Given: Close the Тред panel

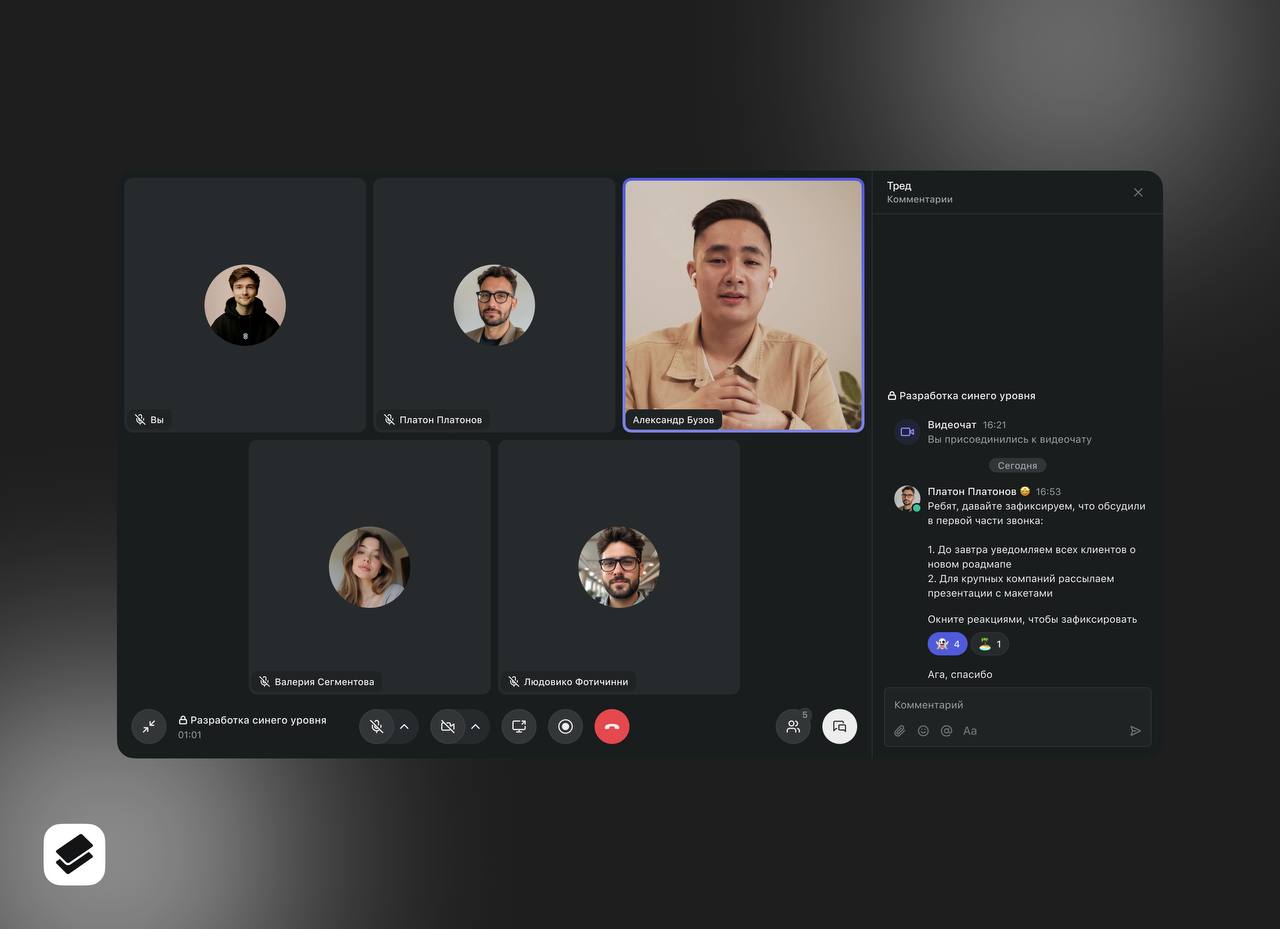Looking at the screenshot, I should 1138,192.
